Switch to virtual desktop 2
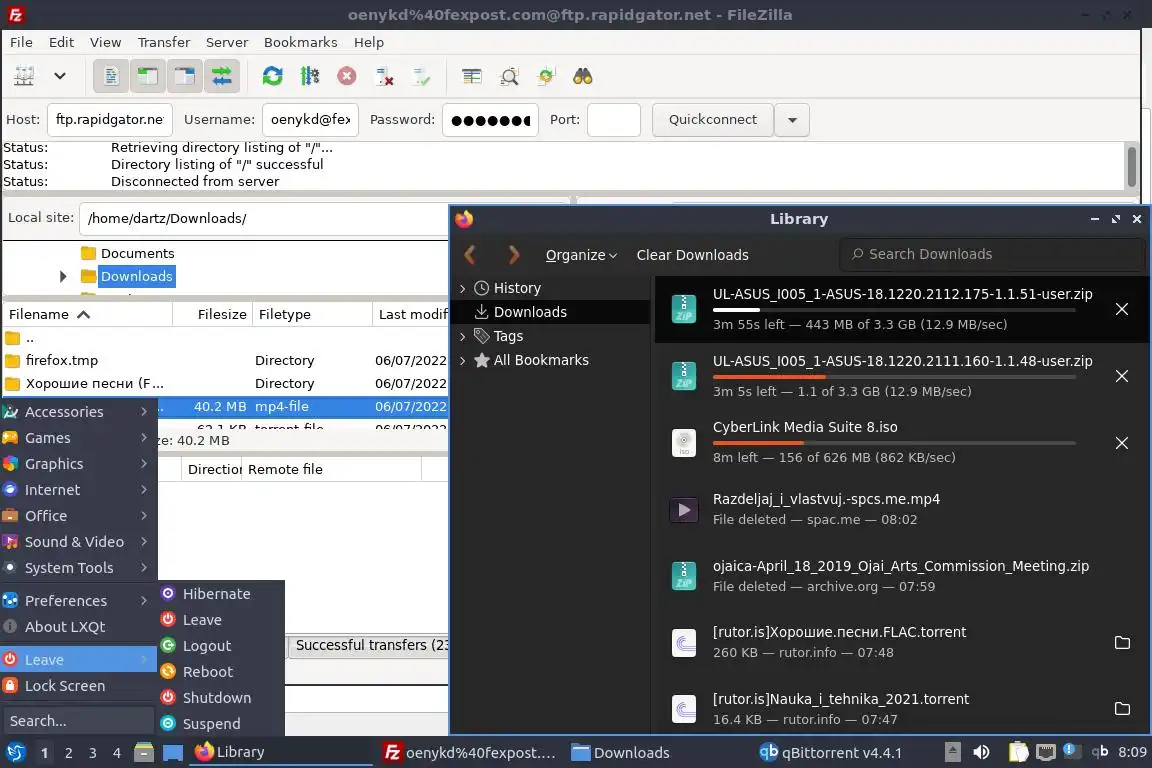 [x=68, y=753]
